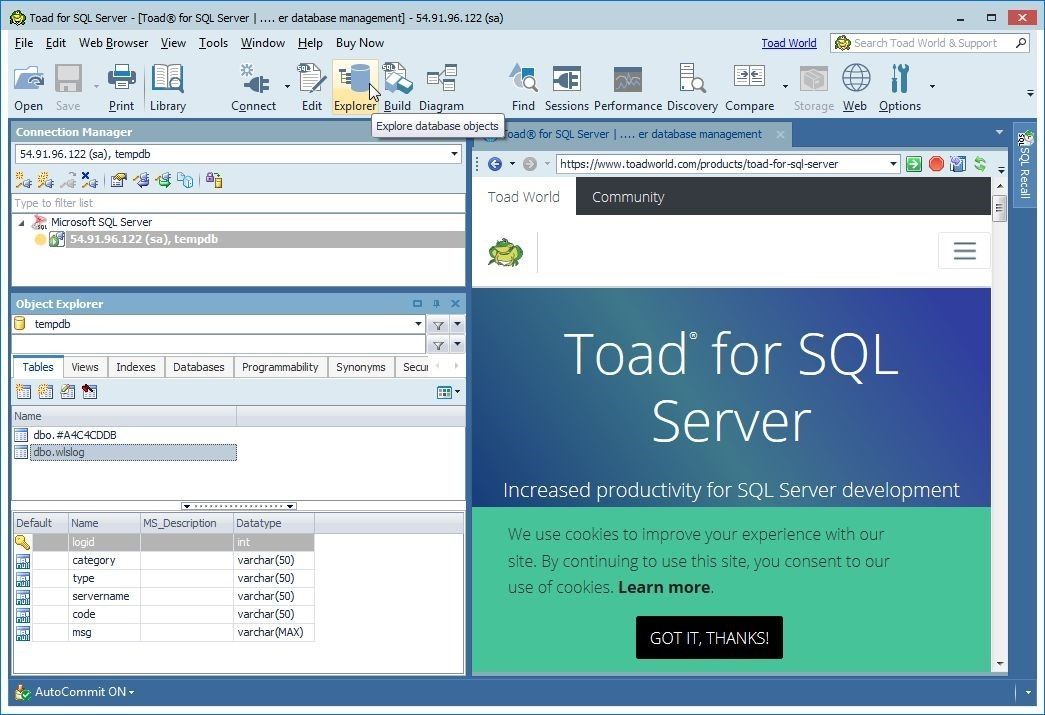
Task: Open the Connect button dropdown arrow
Action: [287, 87]
